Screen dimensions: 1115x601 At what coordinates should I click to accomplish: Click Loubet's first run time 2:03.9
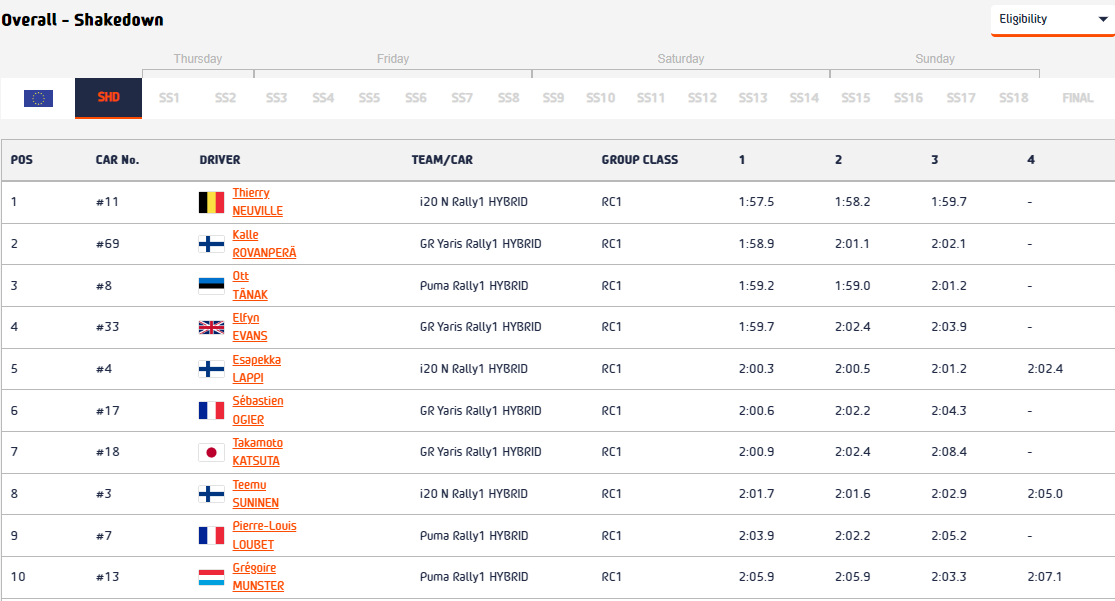click(x=757, y=536)
